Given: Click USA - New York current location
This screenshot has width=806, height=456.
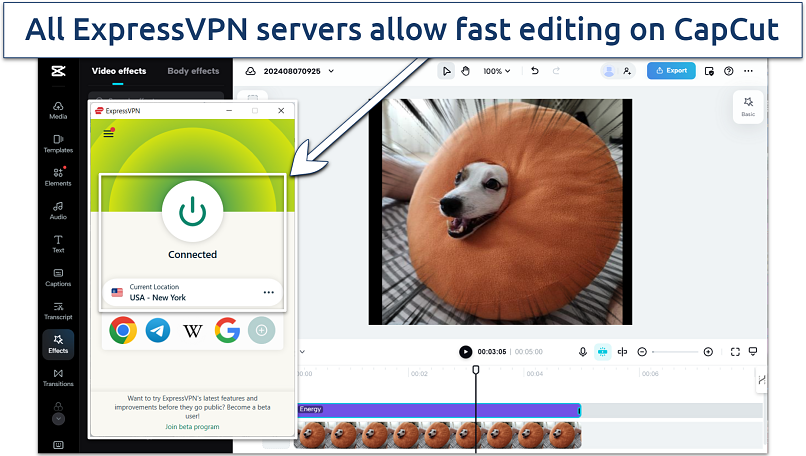Looking at the screenshot, I should tap(192, 293).
